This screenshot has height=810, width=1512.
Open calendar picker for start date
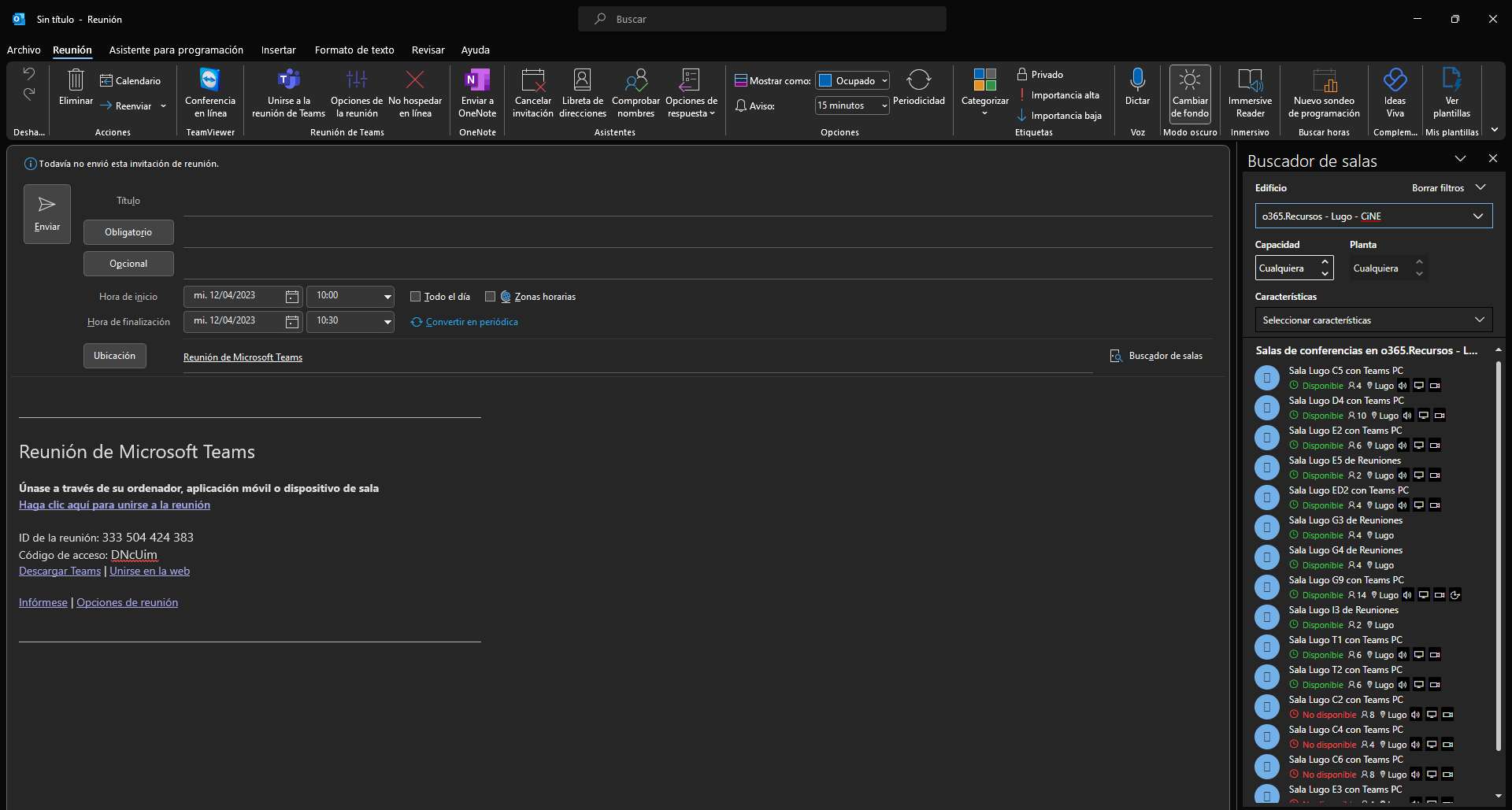292,297
